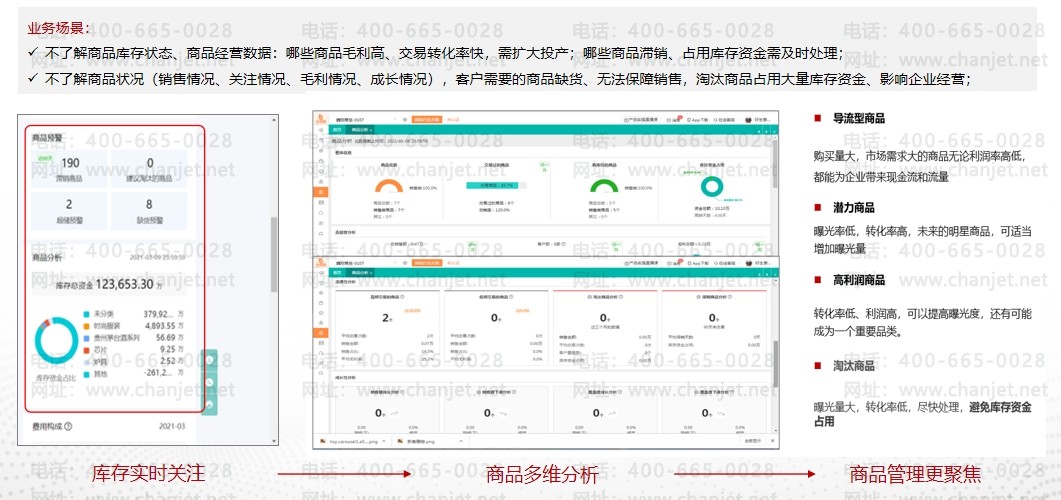The image size is (1061, 500).
Task: Click the help icon beside 费用构成
Action: tap(70, 427)
